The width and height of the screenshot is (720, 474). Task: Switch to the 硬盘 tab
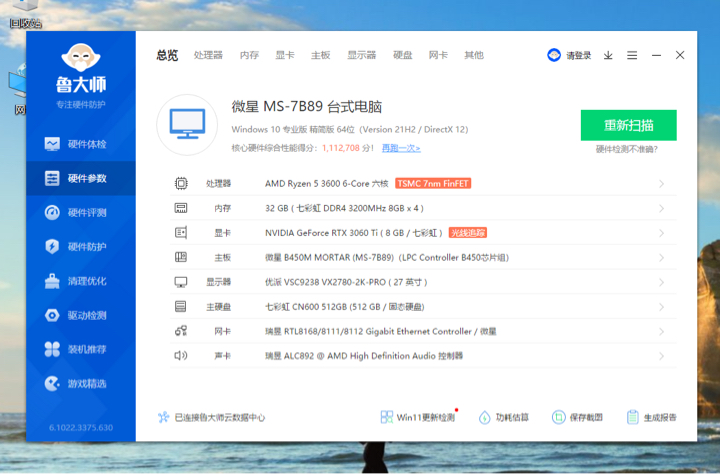pyautogui.click(x=403, y=55)
